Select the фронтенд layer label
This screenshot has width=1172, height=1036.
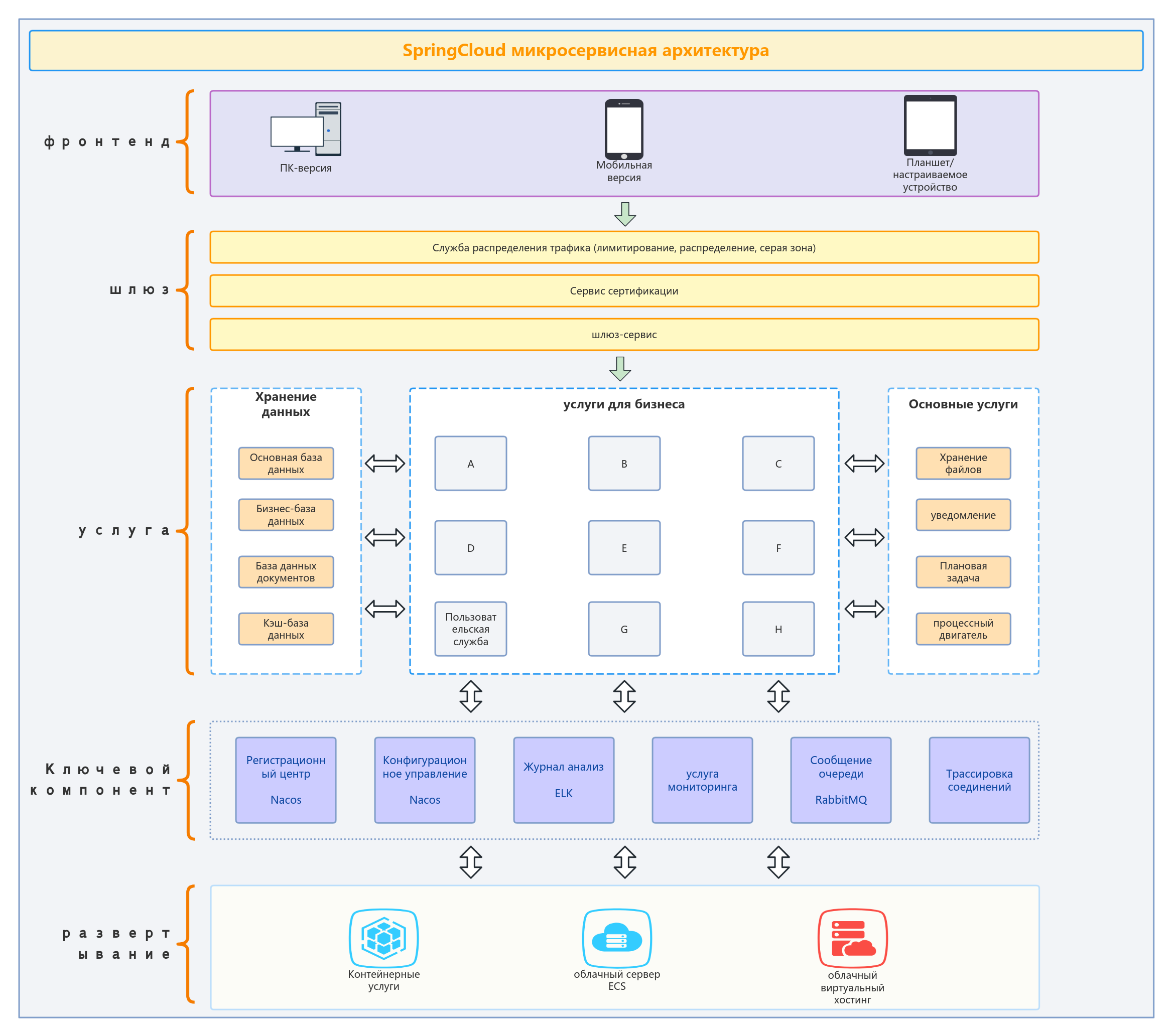[107, 141]
